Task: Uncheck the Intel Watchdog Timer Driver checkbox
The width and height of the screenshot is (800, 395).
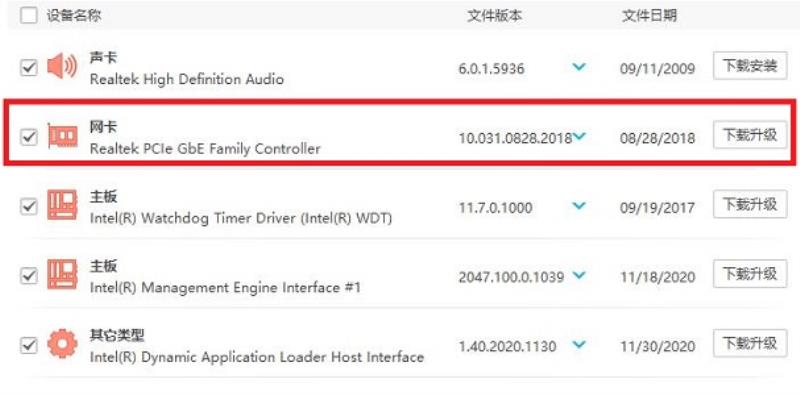Action: point(29,207)
